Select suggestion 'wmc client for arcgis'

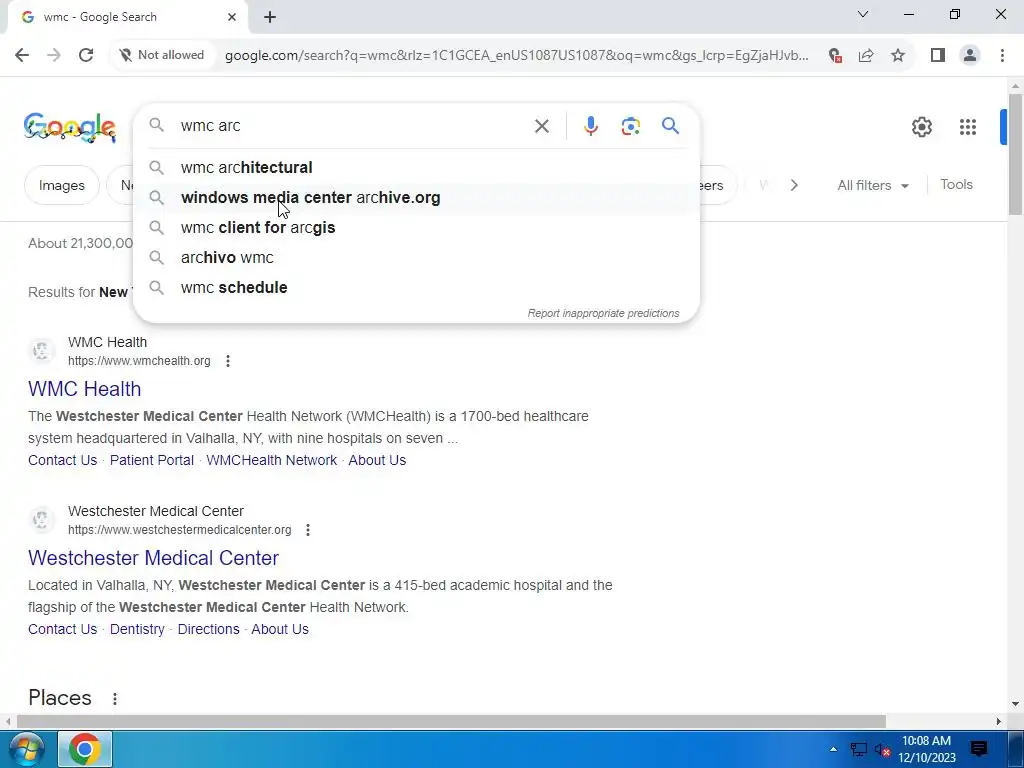pyautogui.click(x=416, y=227)
